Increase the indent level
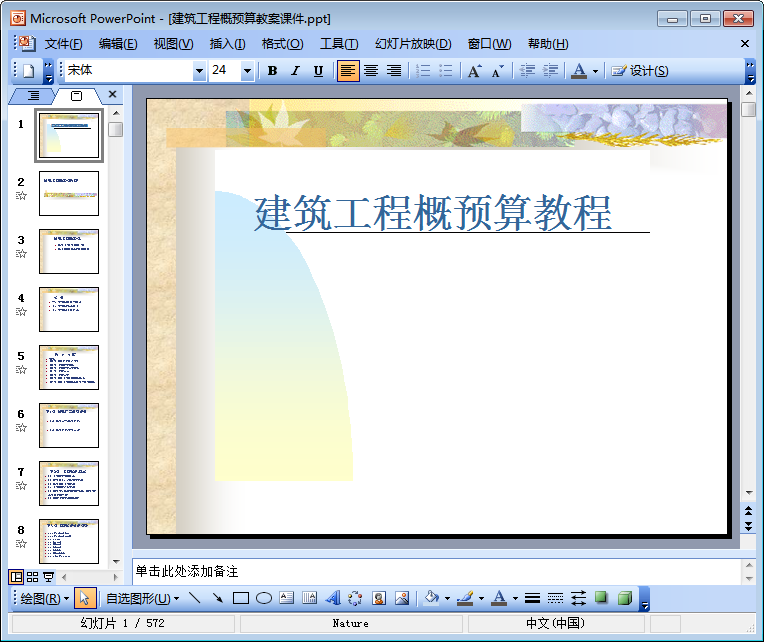Image resolution: width=764 pixels, height=642 pixels. [550, 71]
